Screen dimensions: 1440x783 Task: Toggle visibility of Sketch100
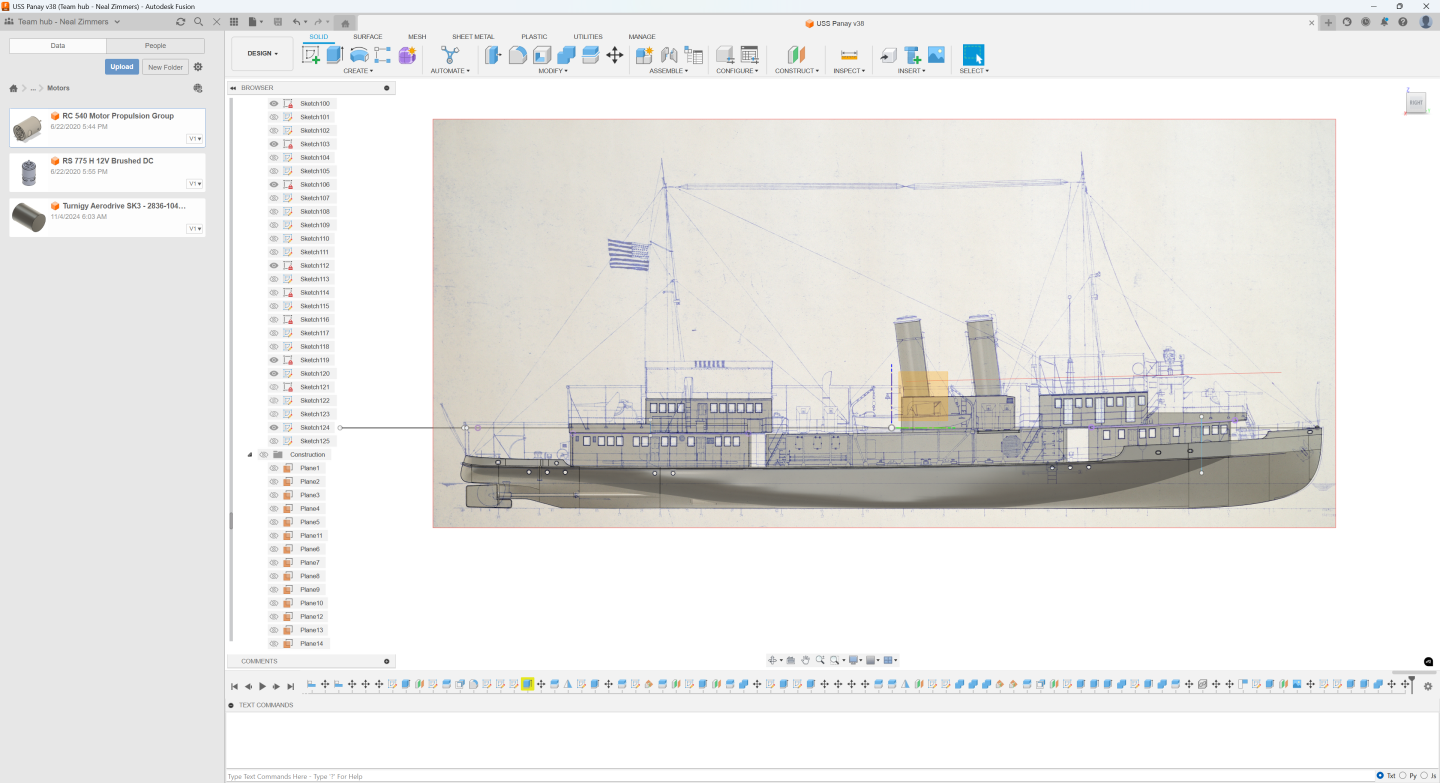coord(274,103)
